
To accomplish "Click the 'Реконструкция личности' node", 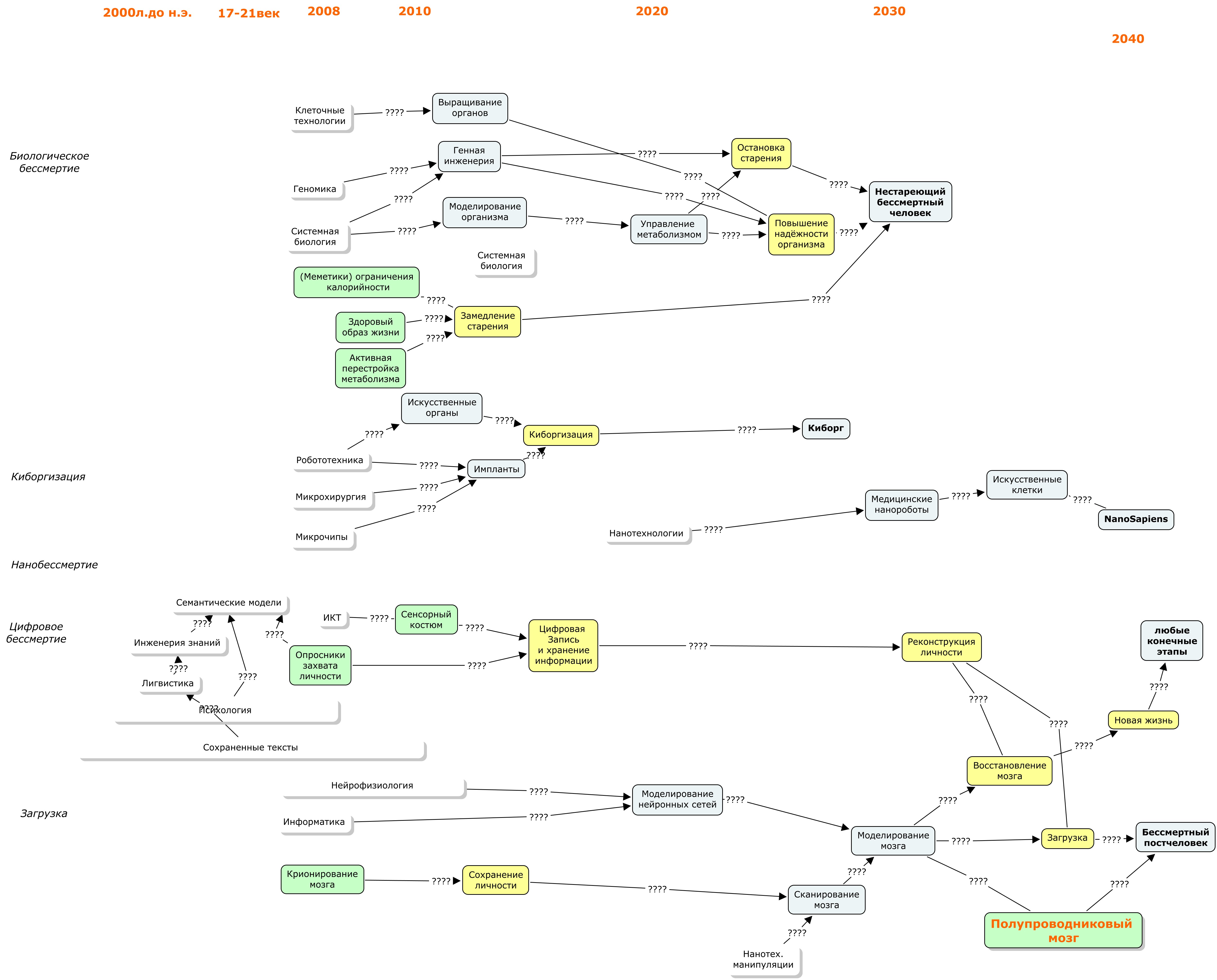I will [941, 647].
